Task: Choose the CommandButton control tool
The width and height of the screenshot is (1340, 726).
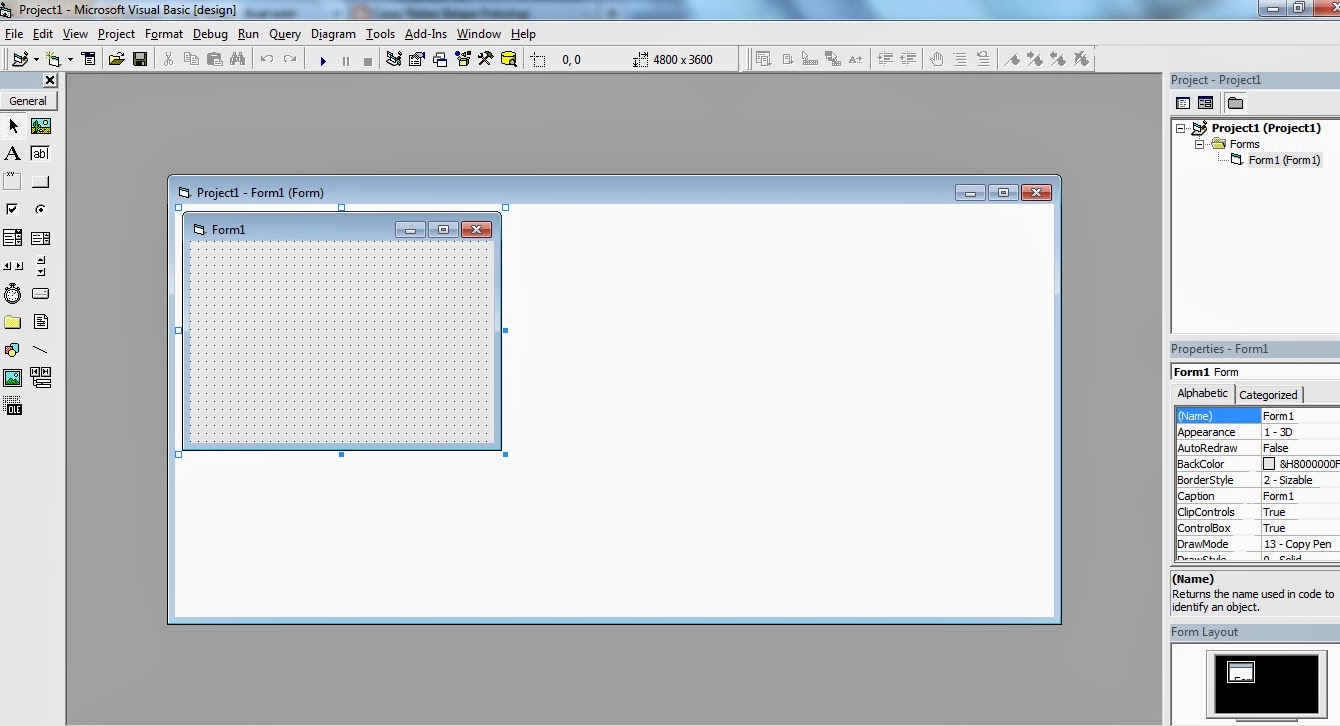Action: pos(41,182)
